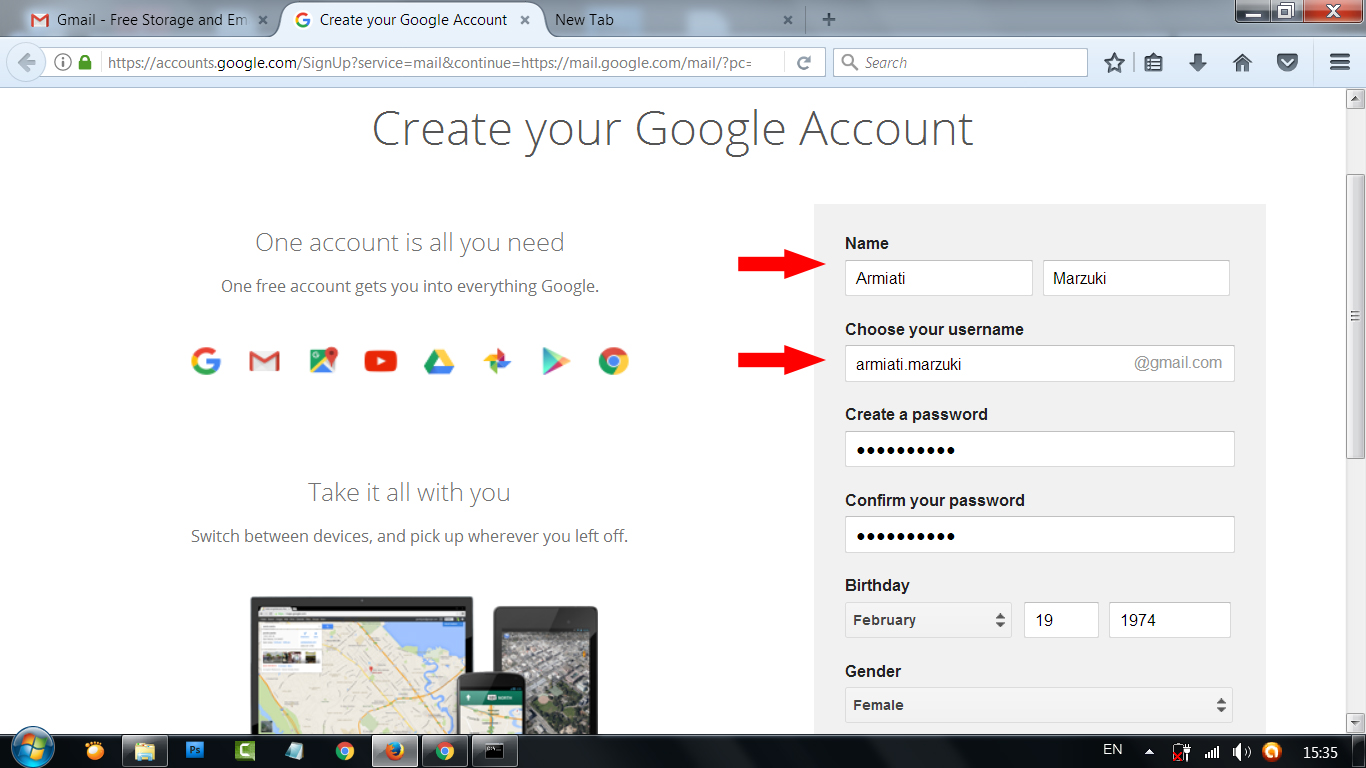Open the downloads arrow icon
This screenshot has height=768, width=1366.
(x=1198, y=62)
